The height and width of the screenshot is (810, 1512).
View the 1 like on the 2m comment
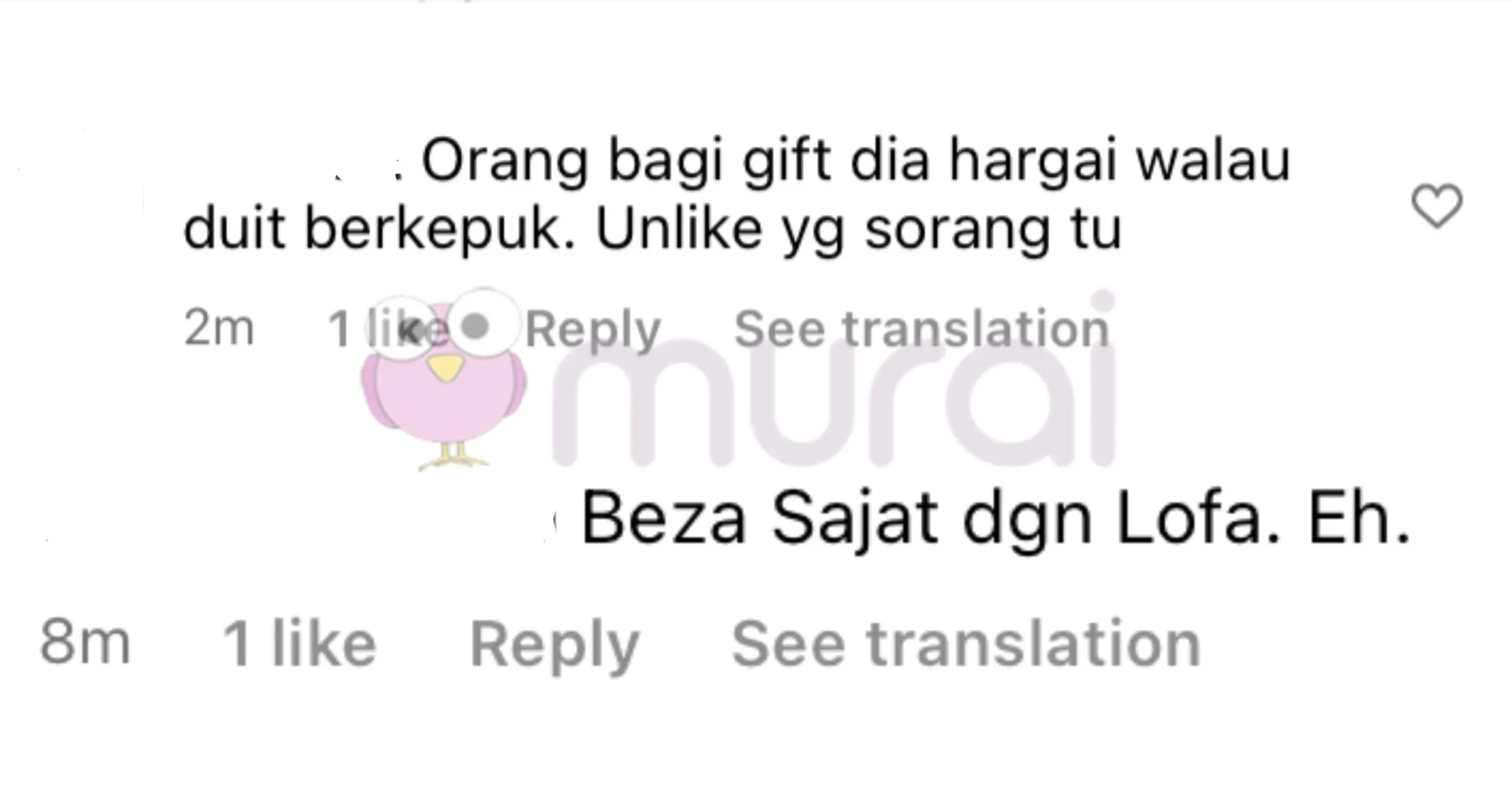click(x=387, y=328)
